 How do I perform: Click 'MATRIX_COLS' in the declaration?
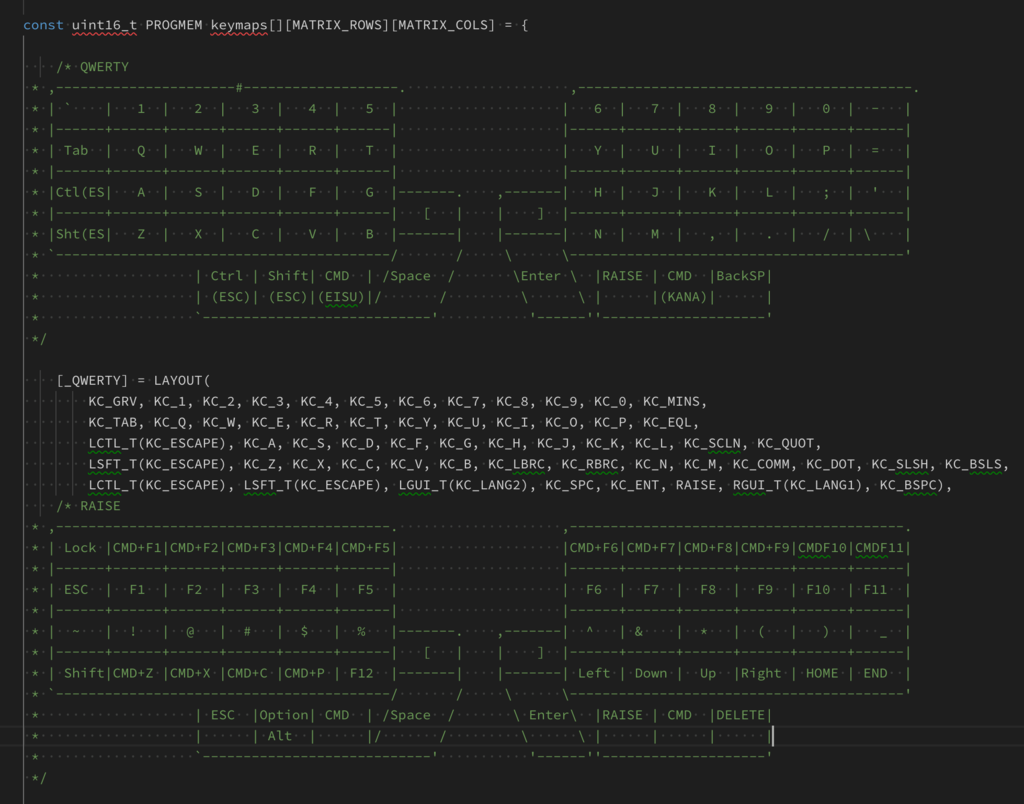tap(443, 25)
